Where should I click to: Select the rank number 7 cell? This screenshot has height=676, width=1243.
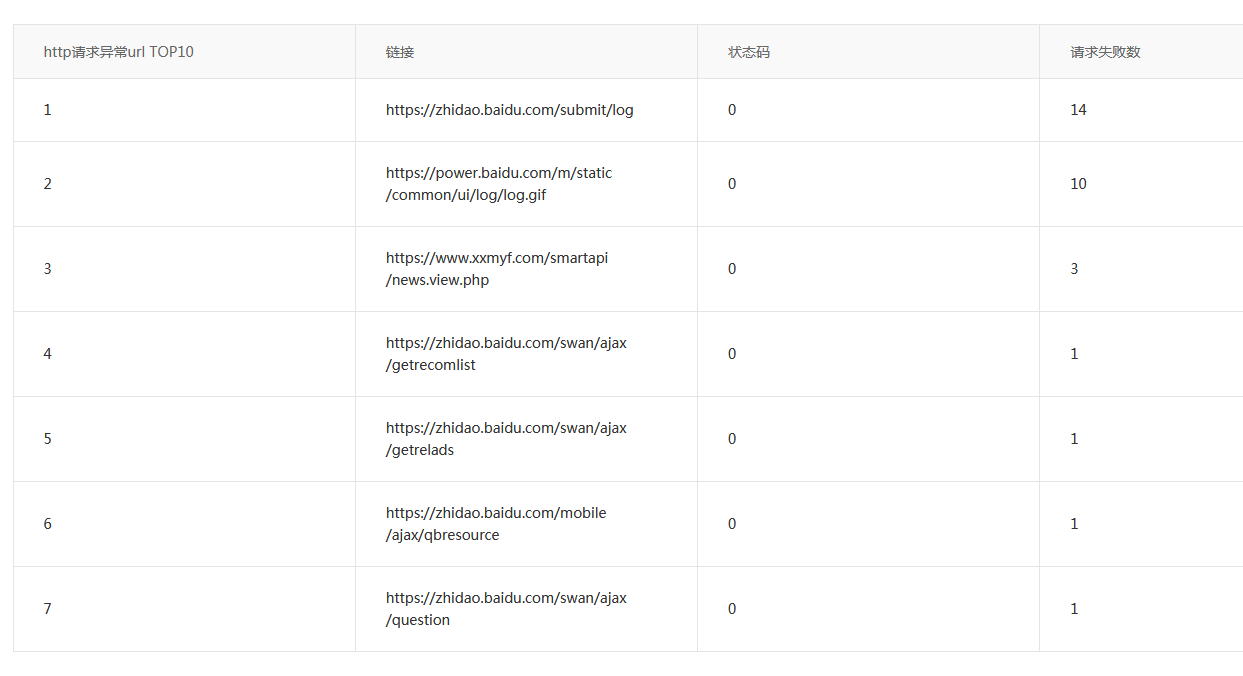click(48, 609)
